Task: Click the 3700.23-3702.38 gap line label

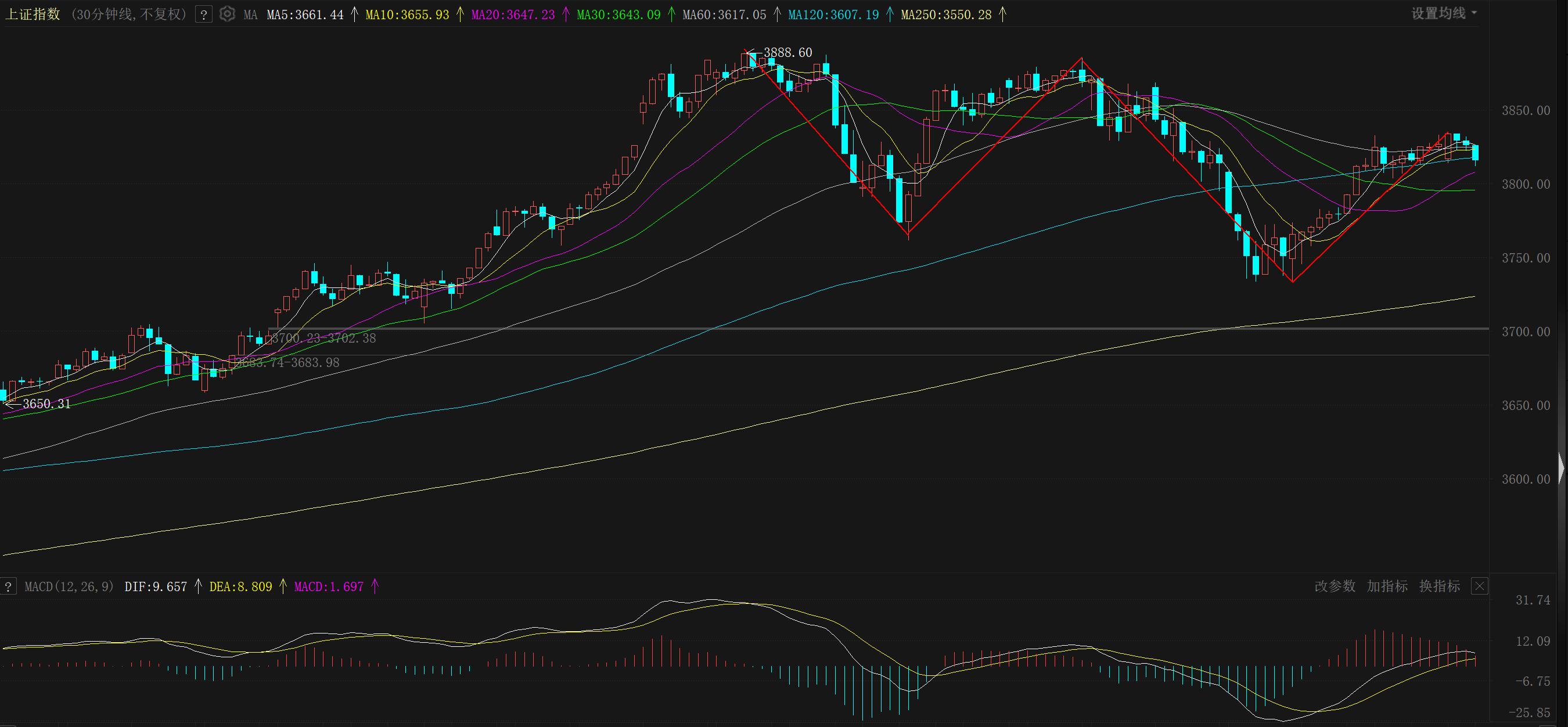Action: click(323, 339)
